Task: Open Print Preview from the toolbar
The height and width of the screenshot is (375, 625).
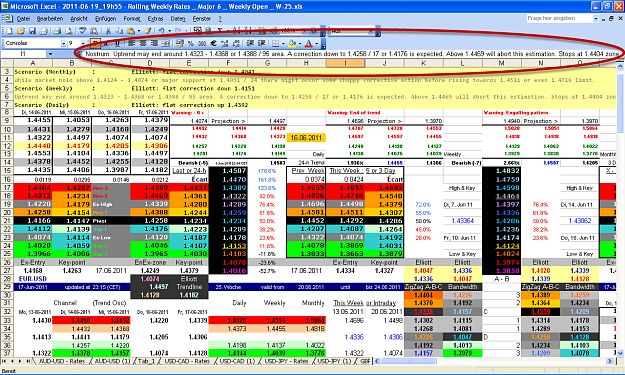Action: (x=69, y=31)
